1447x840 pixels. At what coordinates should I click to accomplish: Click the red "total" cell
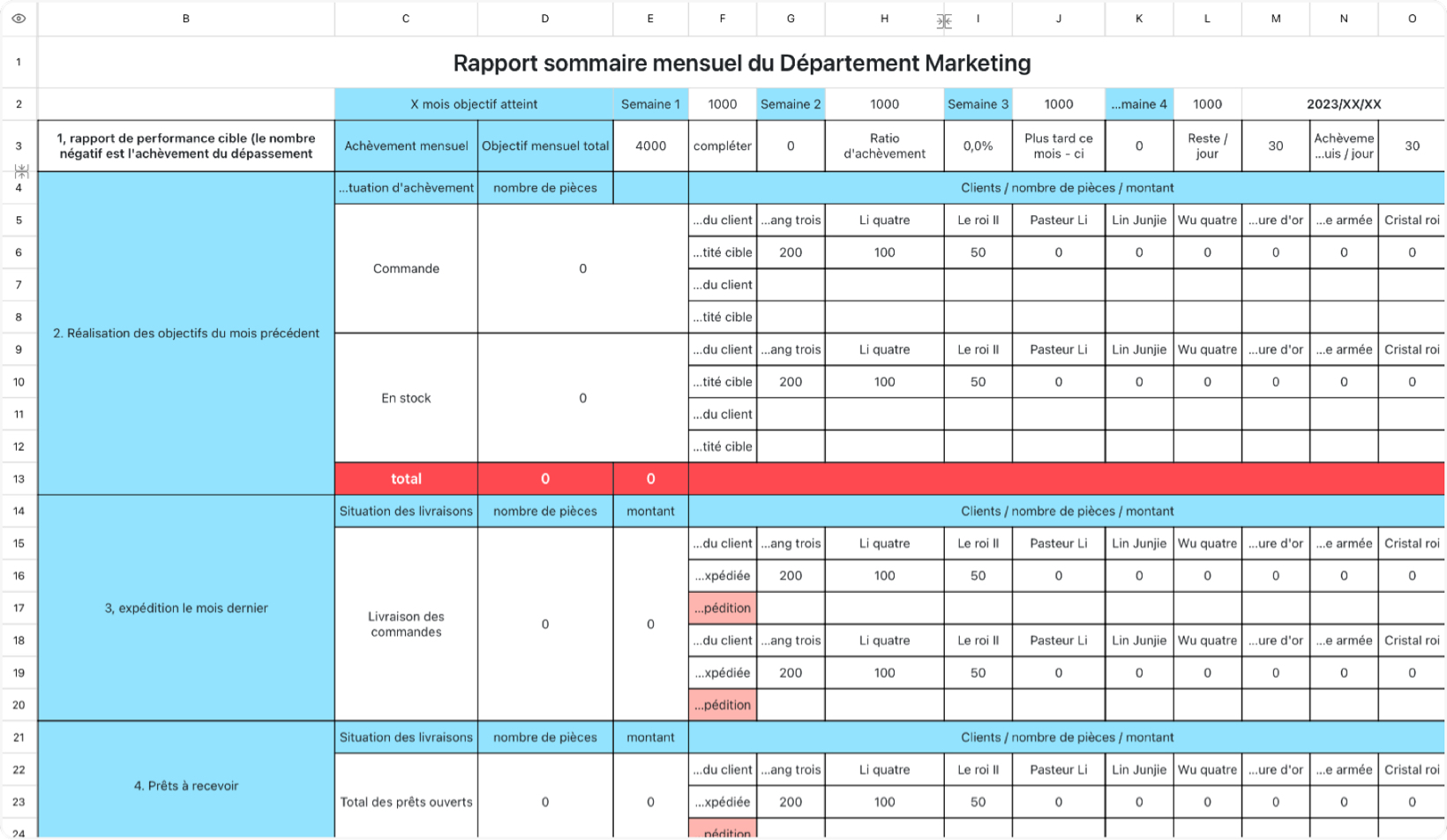coord(406,478)
